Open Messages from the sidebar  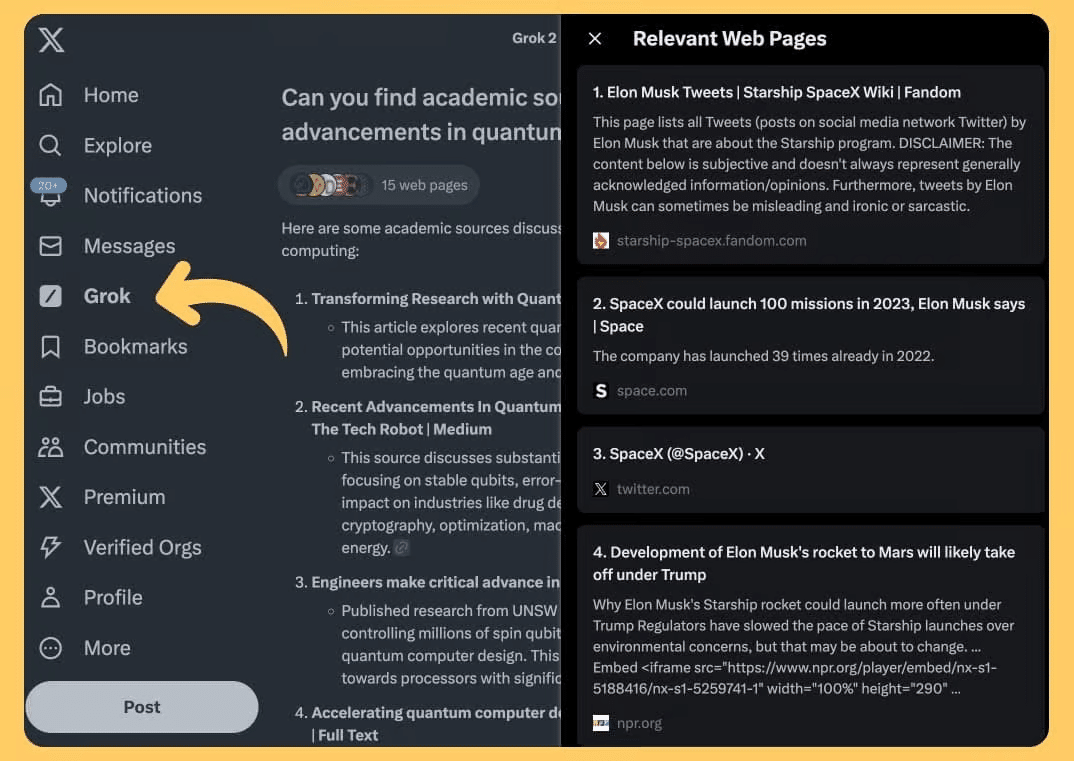pos(129,246)
